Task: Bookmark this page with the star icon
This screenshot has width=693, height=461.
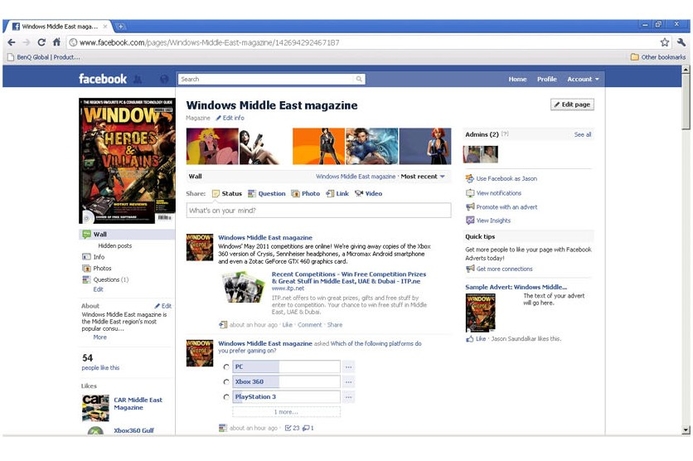Action: [664, 42]
